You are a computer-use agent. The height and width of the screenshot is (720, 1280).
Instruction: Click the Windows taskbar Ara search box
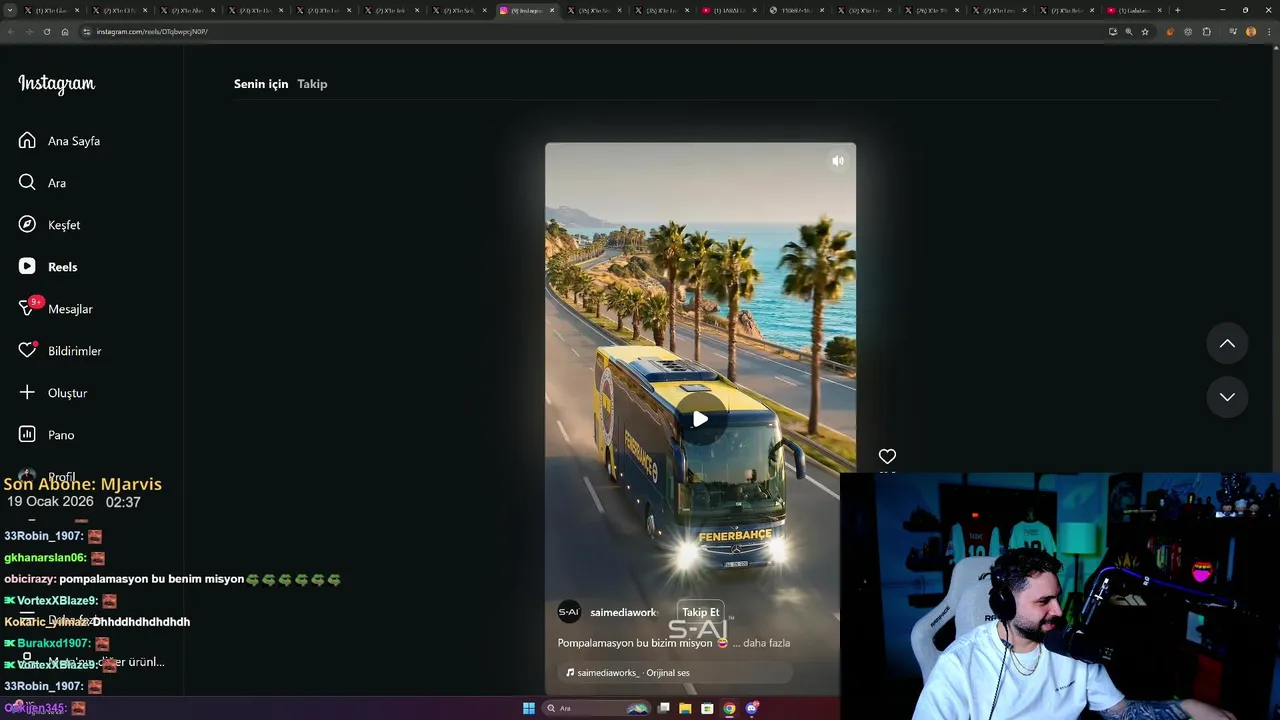[596, 708]
